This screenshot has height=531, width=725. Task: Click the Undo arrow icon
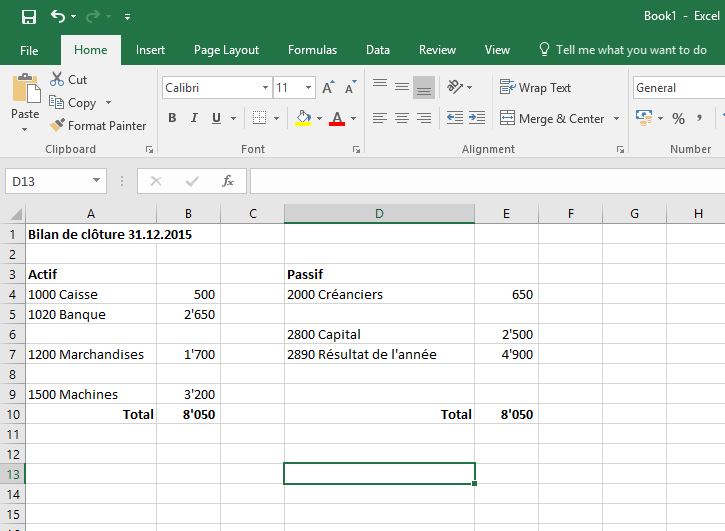58,17
